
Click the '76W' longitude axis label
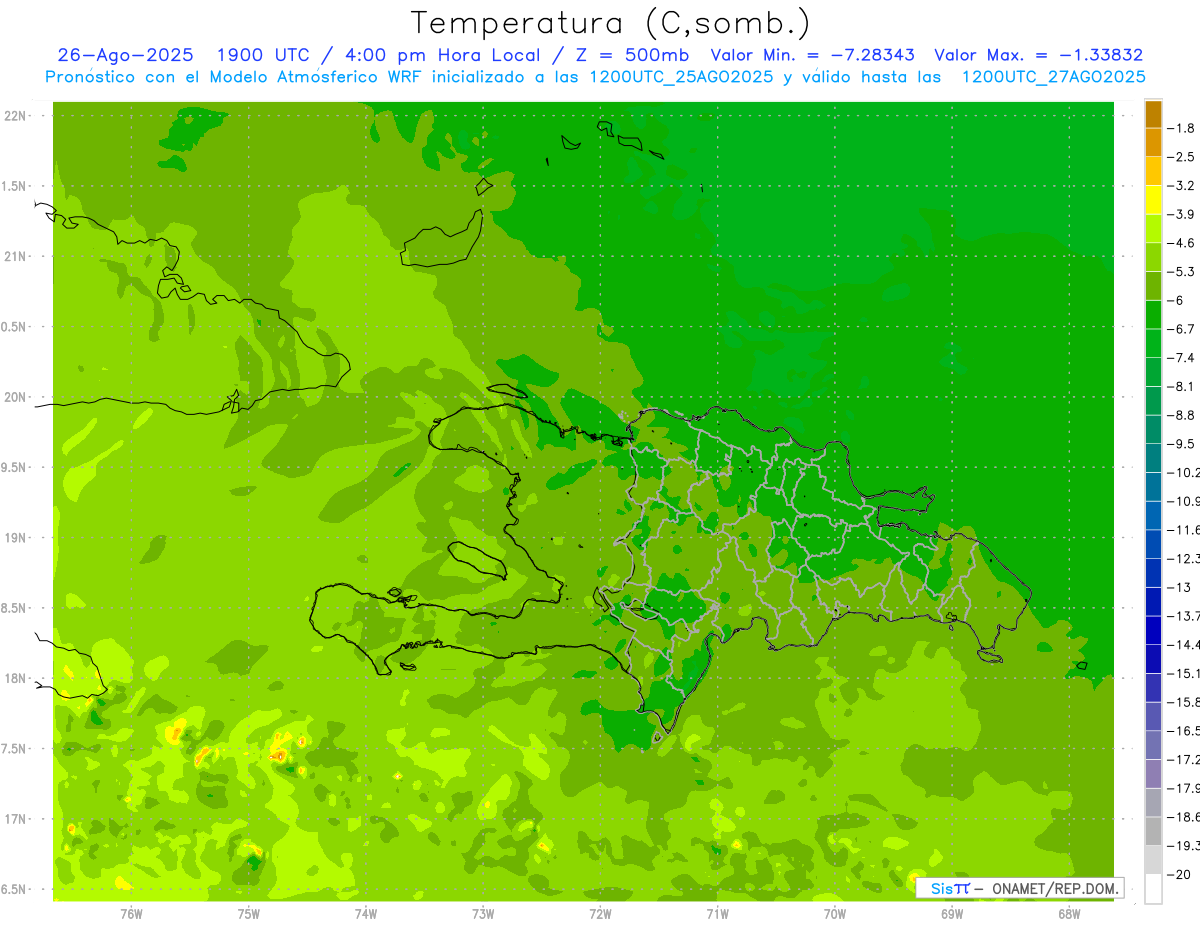point(131,914)
